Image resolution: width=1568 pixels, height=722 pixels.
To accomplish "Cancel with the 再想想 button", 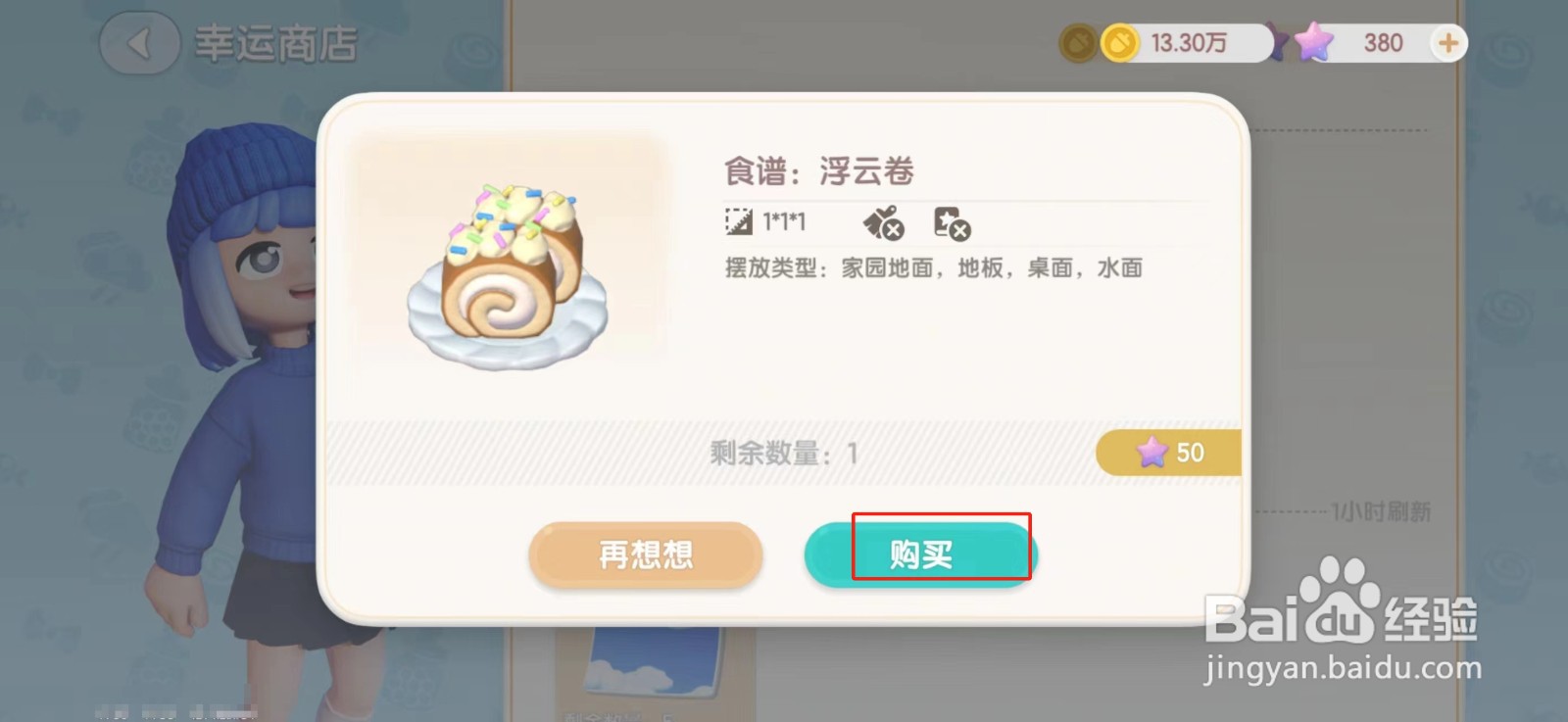I will point(646,554).
